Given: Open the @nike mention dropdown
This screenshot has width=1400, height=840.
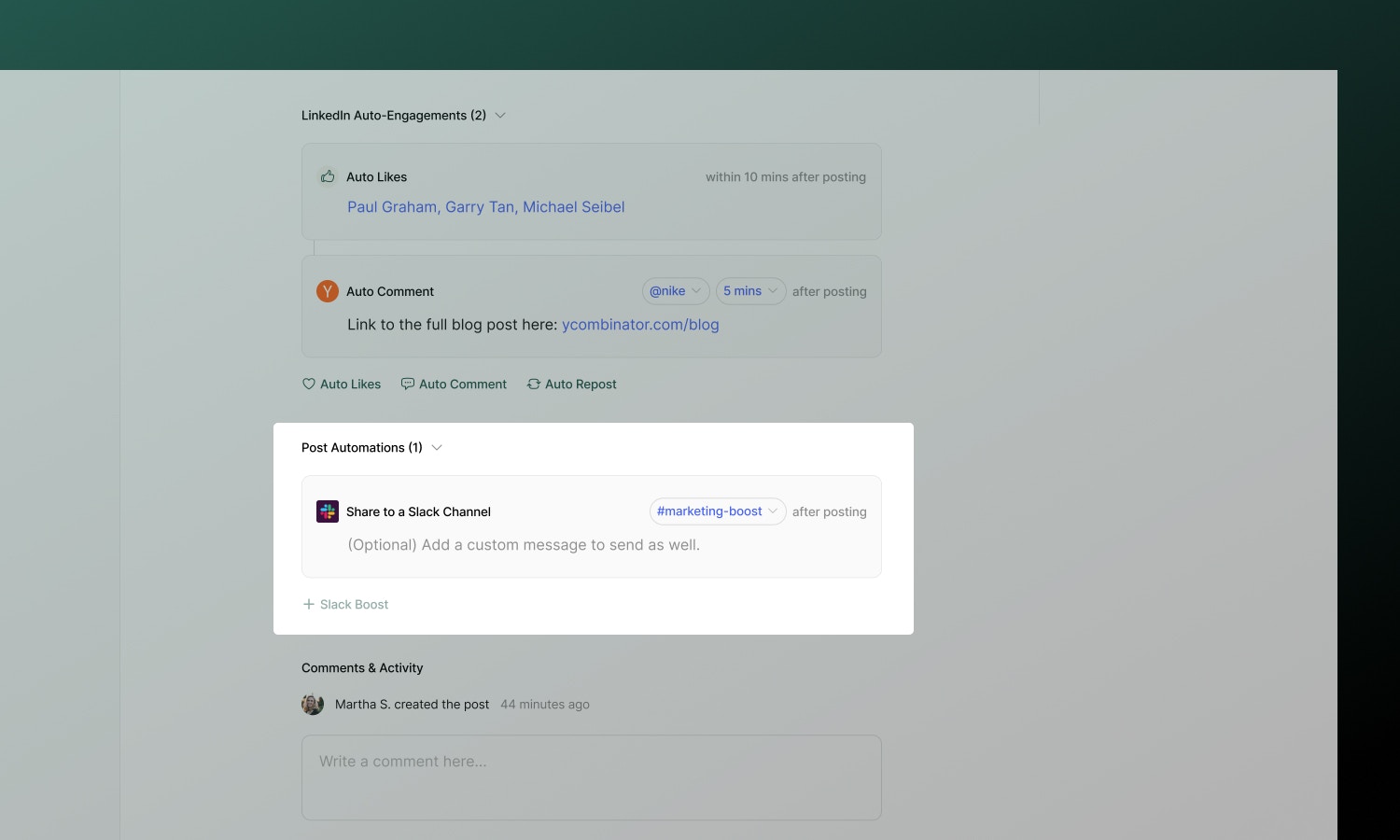Looking at the screenshot, I should 675,290.
